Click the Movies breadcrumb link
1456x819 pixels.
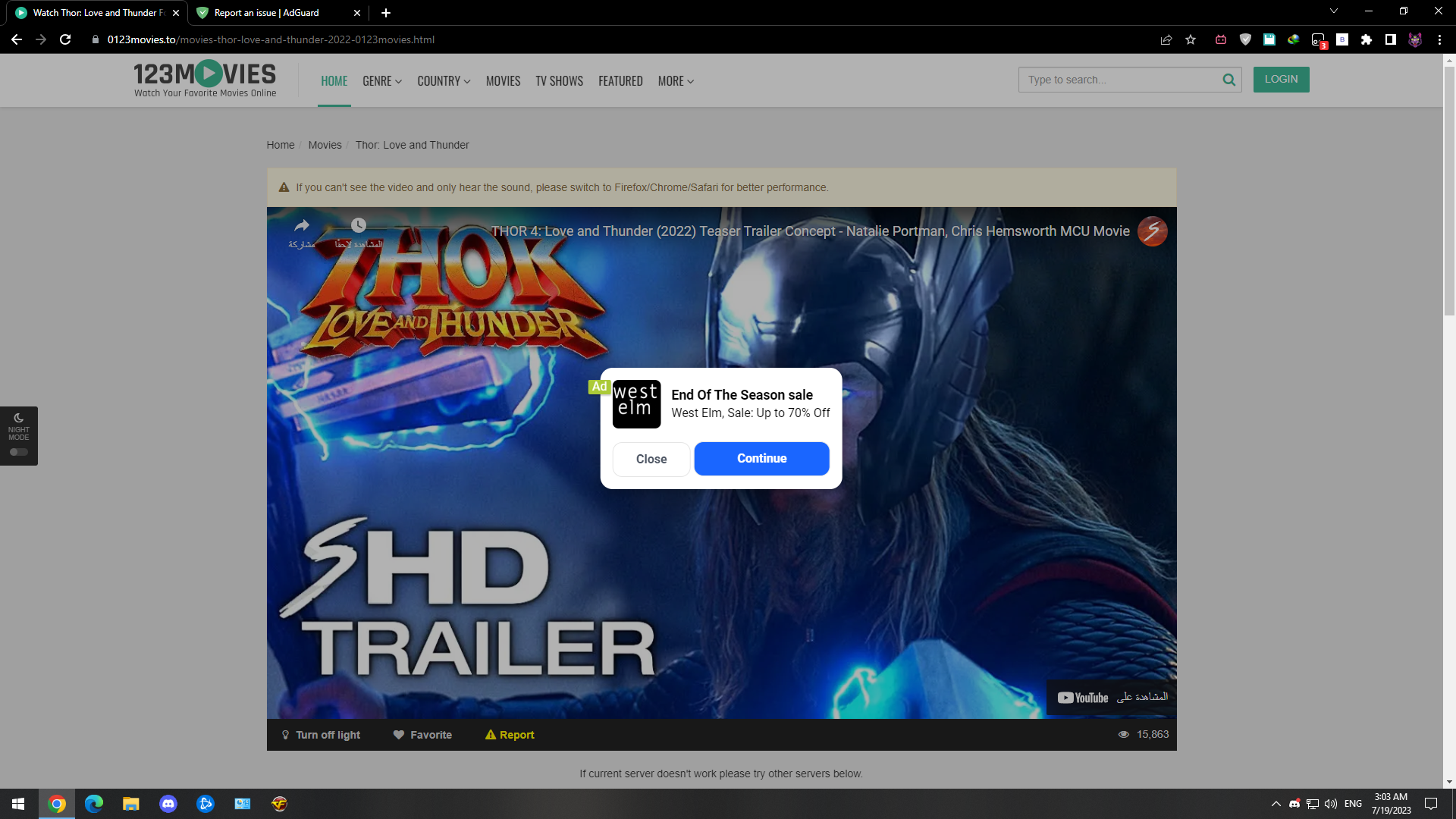point(325,145)
